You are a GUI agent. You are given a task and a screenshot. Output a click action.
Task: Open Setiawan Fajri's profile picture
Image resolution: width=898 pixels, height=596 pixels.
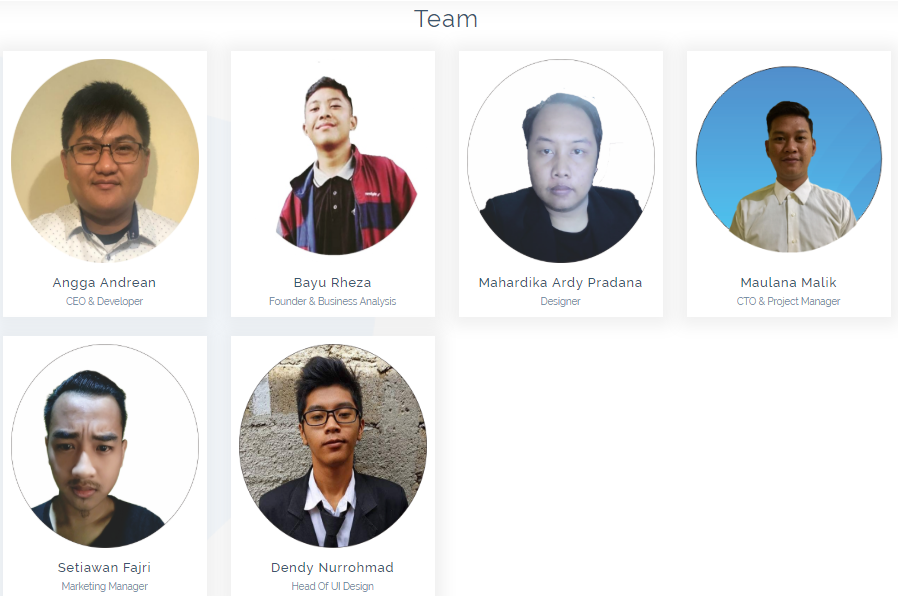pyautogui.click(x=105, y=446)
